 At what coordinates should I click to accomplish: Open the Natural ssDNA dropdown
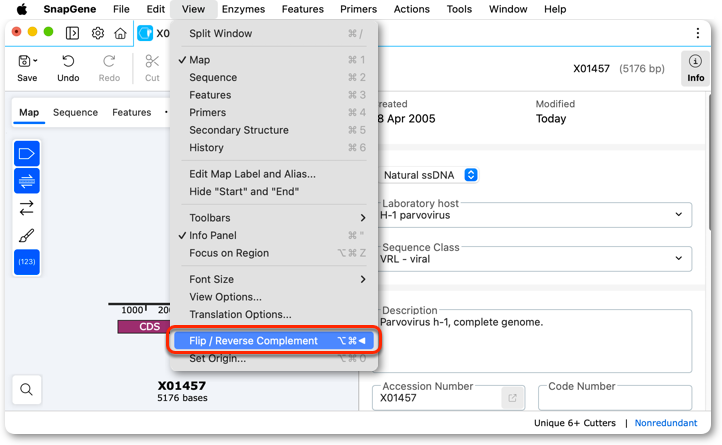[430, 175]
